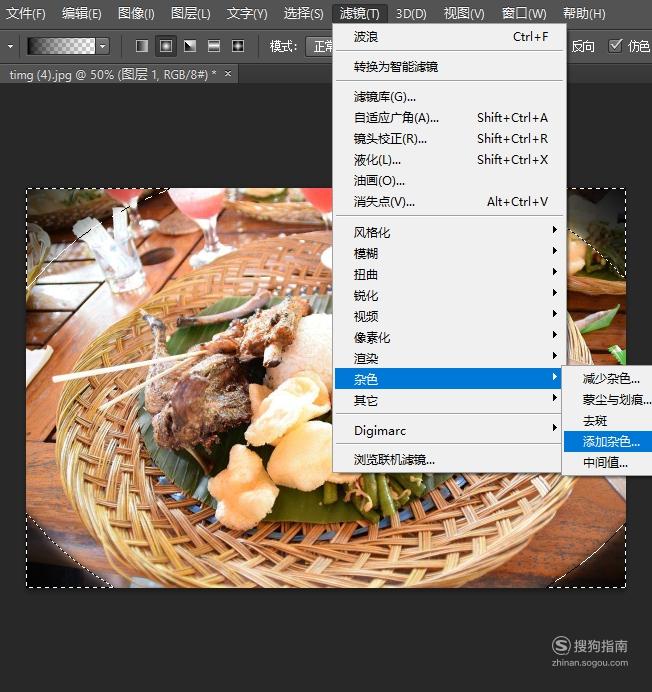Choose 蒙尘与划痕... in submenu

coord(608,400)
